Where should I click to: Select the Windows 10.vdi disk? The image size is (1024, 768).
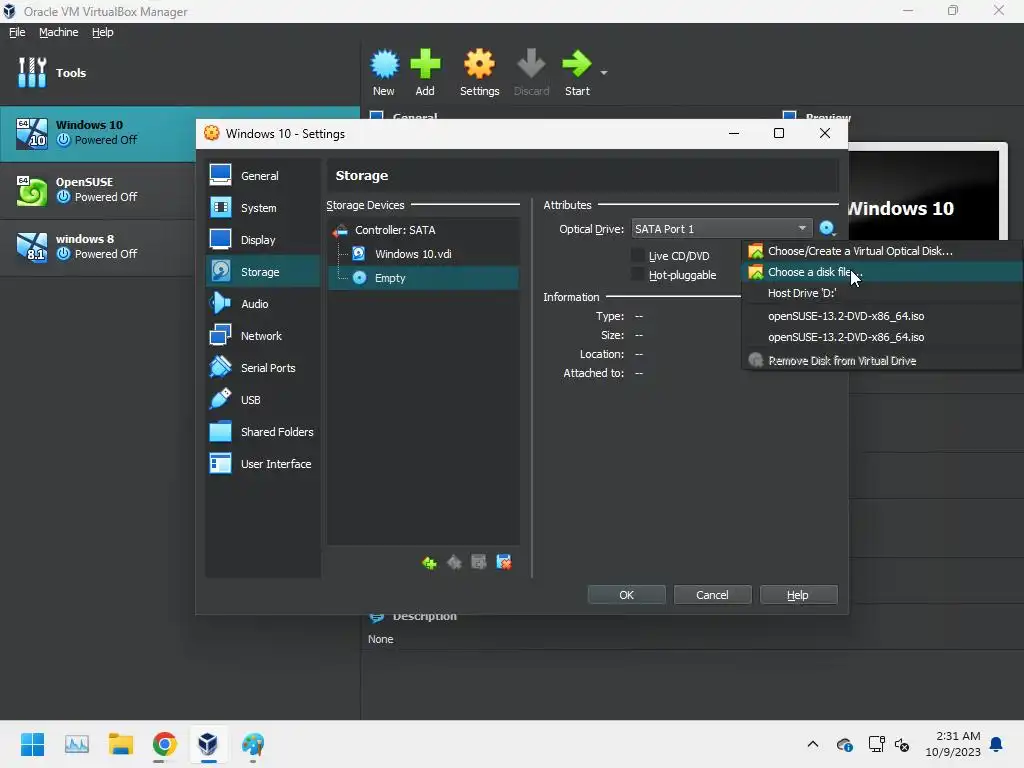click(x=423, y=254)
